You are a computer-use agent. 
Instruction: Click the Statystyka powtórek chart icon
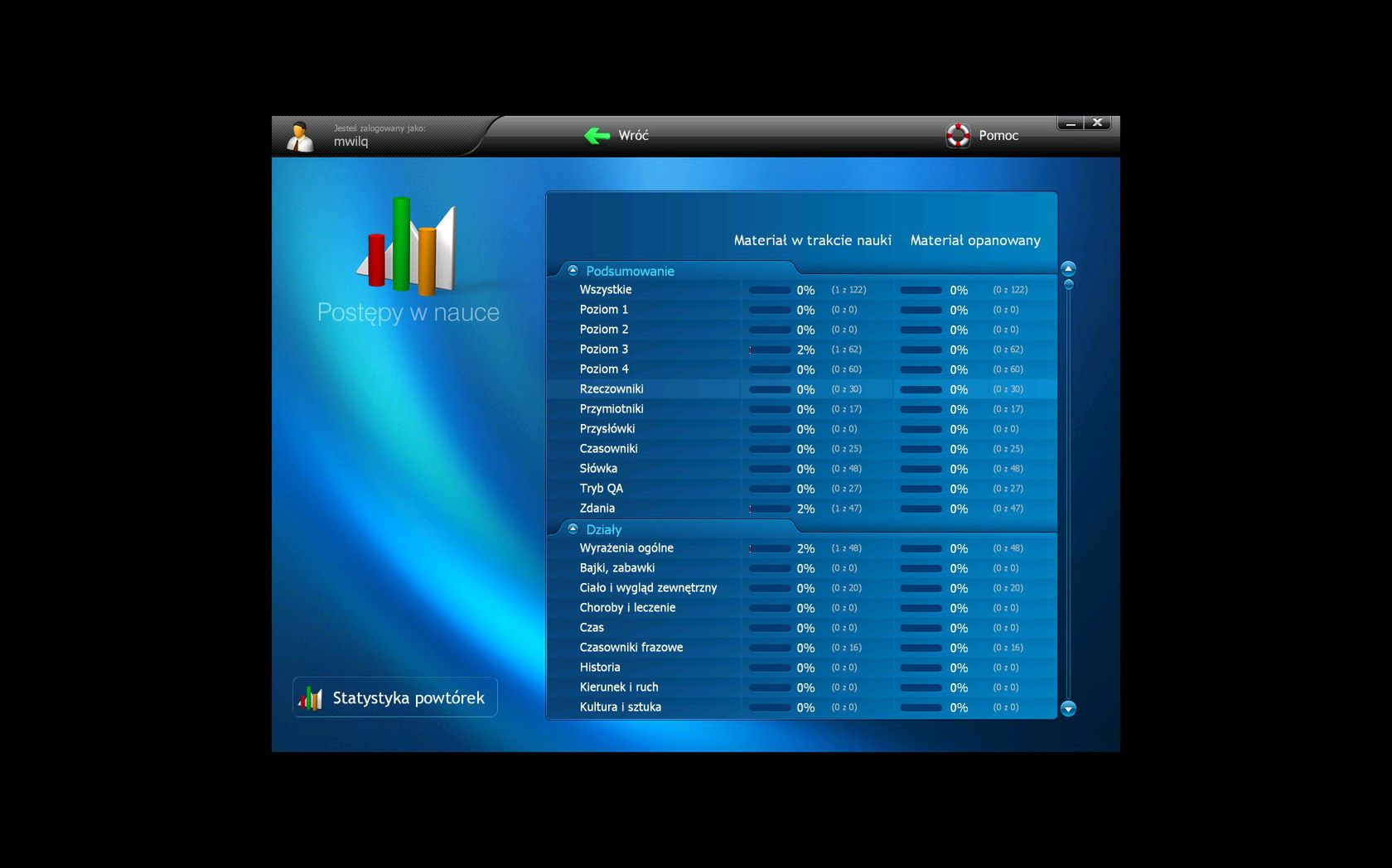tap(311, 698)
